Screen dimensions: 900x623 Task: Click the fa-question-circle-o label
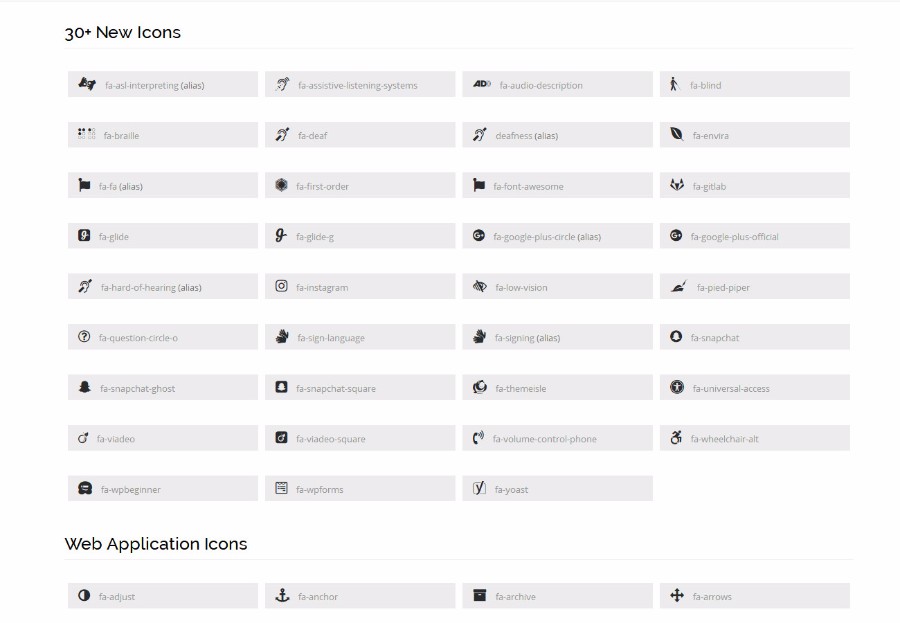point(138,338)
